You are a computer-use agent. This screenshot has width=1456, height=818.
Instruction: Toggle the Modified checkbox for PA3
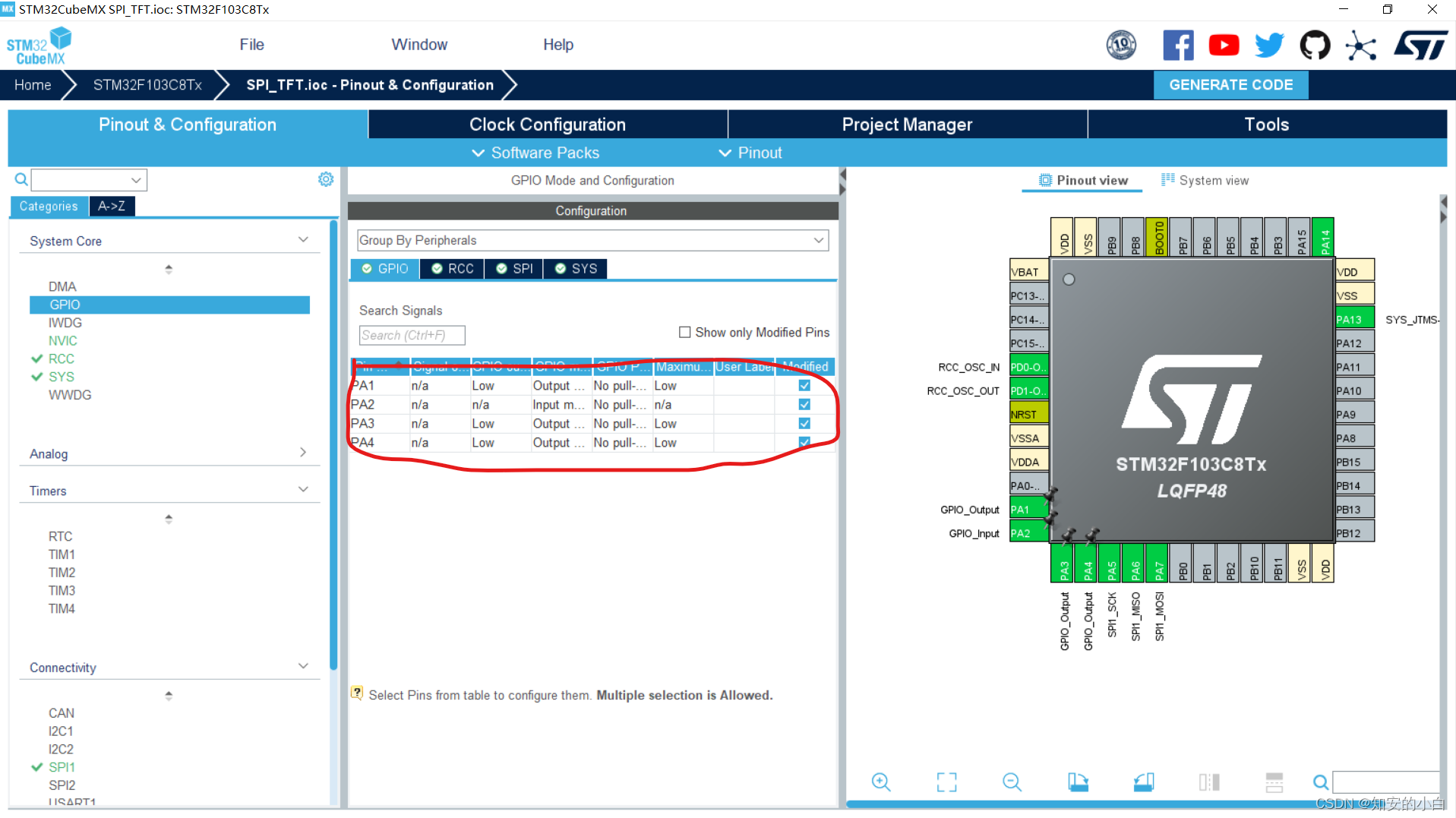pos(804,423)
